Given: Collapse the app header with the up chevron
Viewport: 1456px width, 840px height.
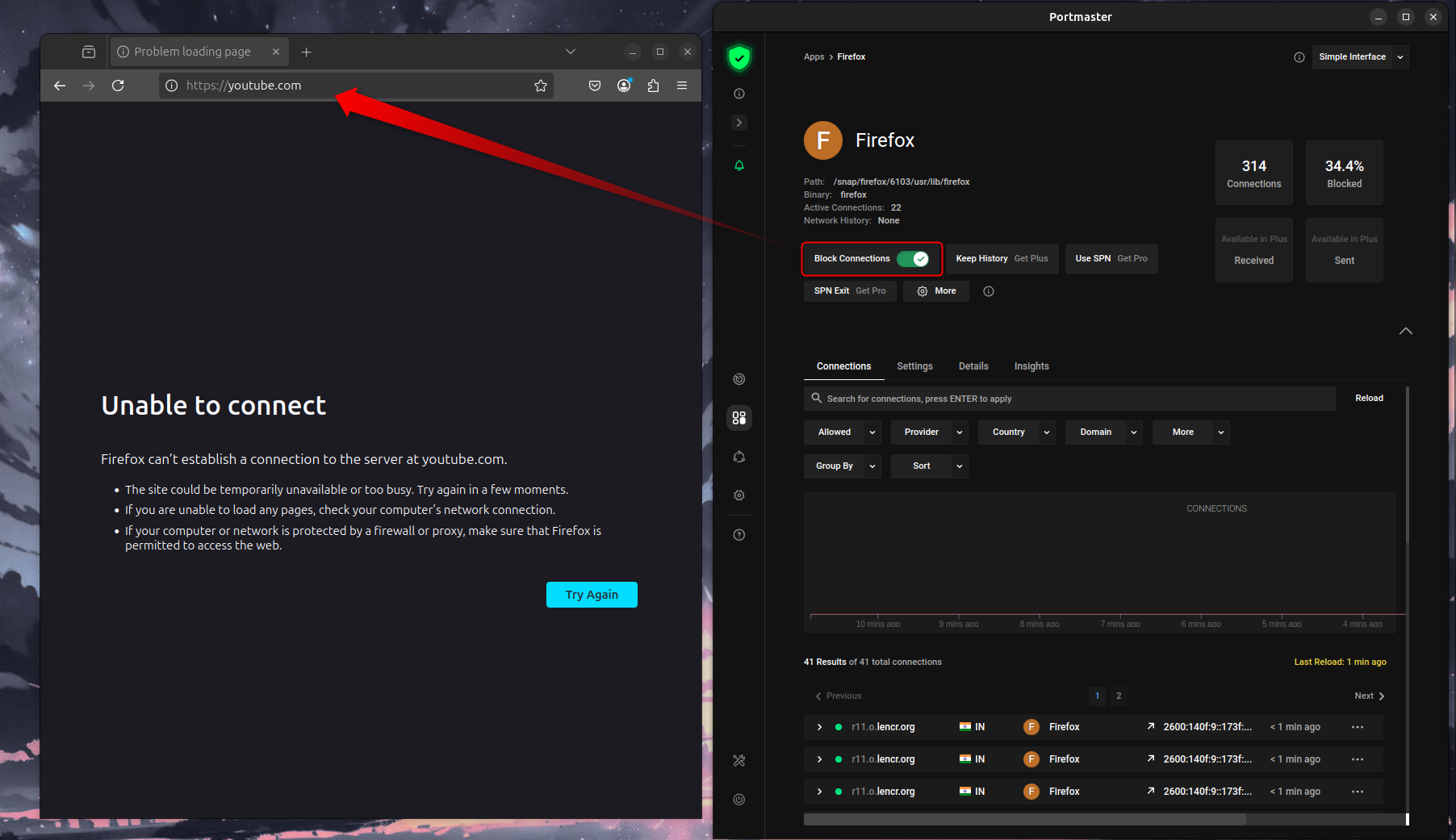Looking at the screenshot, I should (x=1406, y=331).
